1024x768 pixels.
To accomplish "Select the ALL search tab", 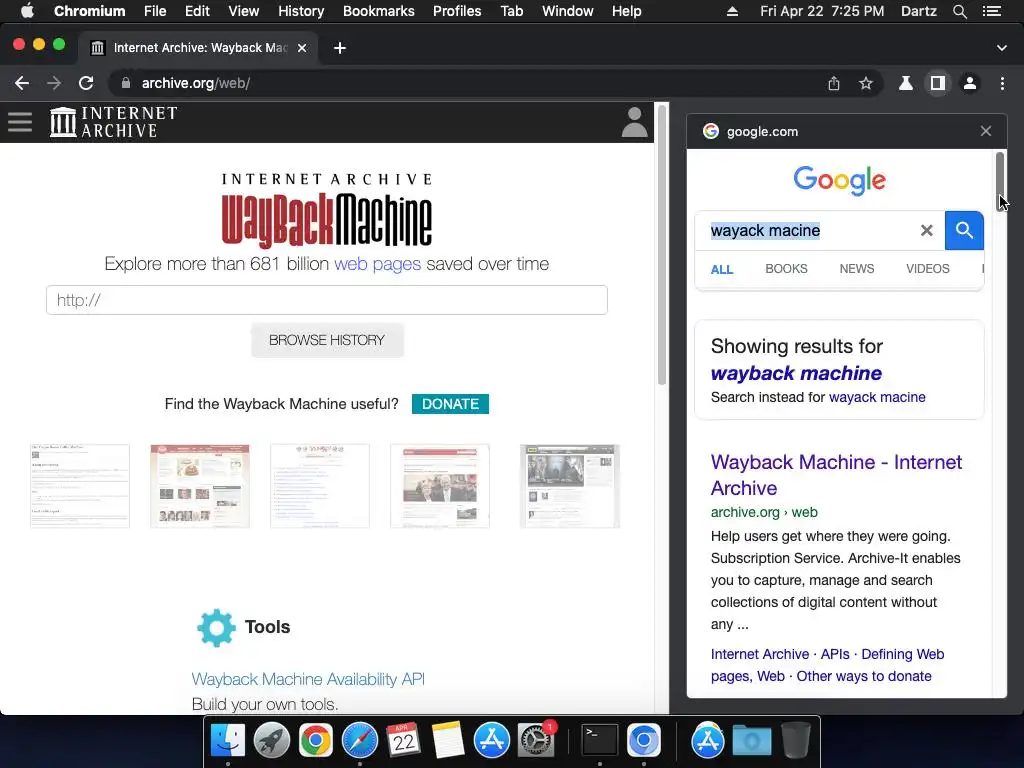I will coord(722,269).
